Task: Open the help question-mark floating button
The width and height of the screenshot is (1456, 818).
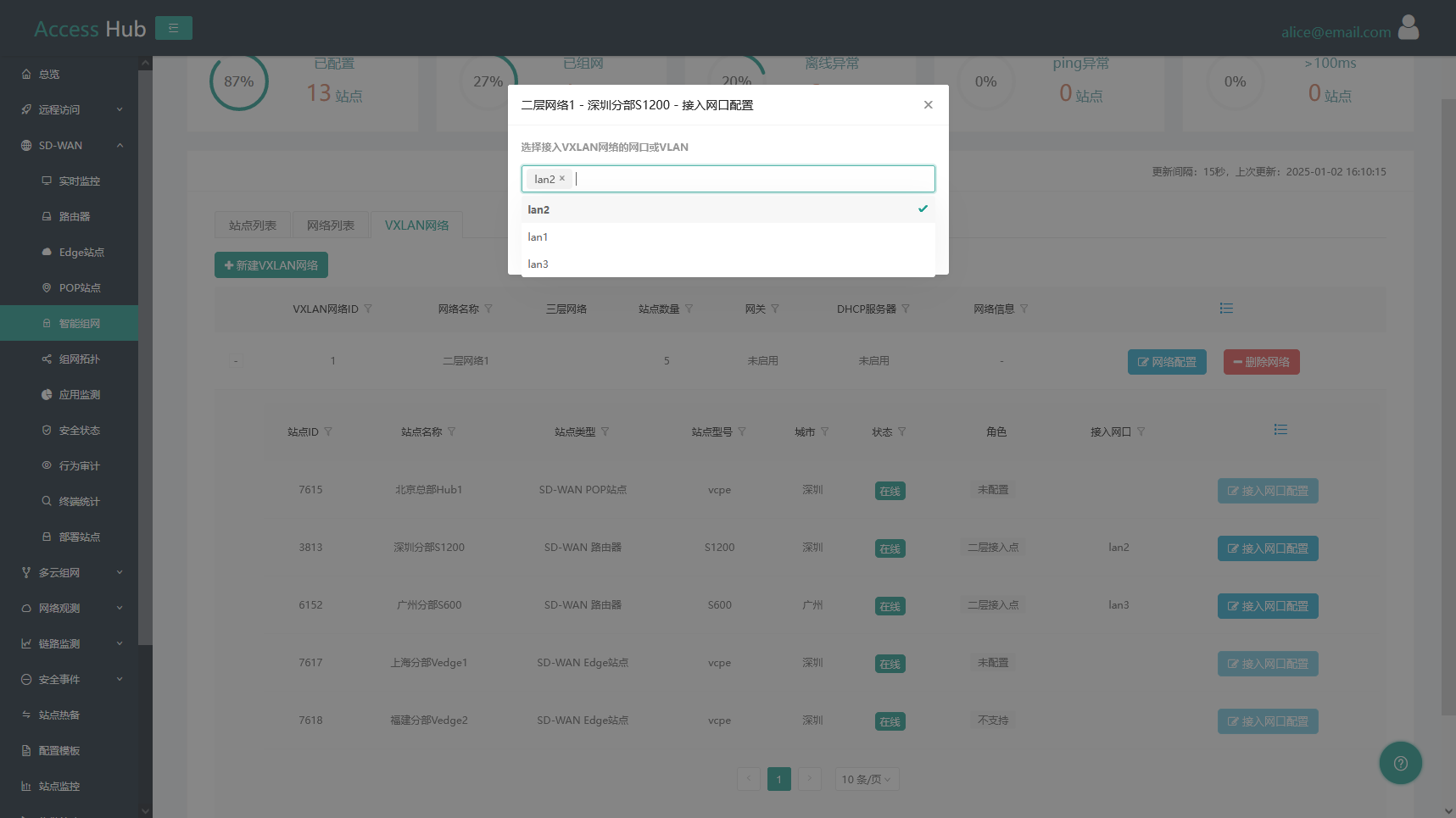Action: click(1400, 763)
